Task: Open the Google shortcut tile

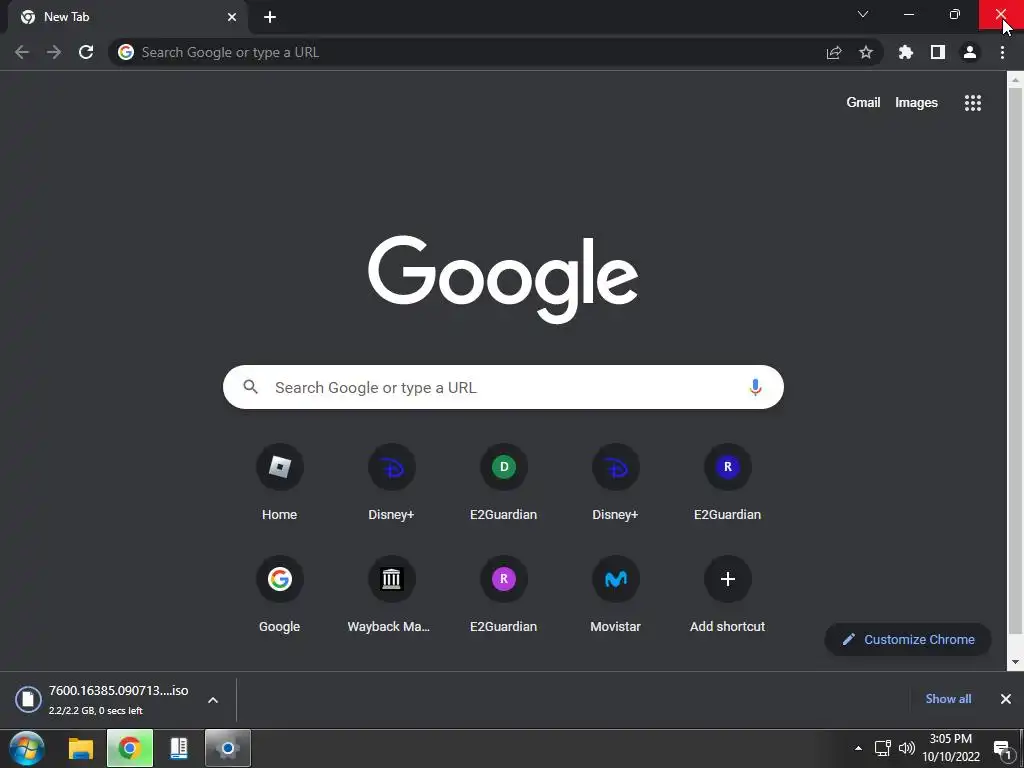Action: (280, 594)
